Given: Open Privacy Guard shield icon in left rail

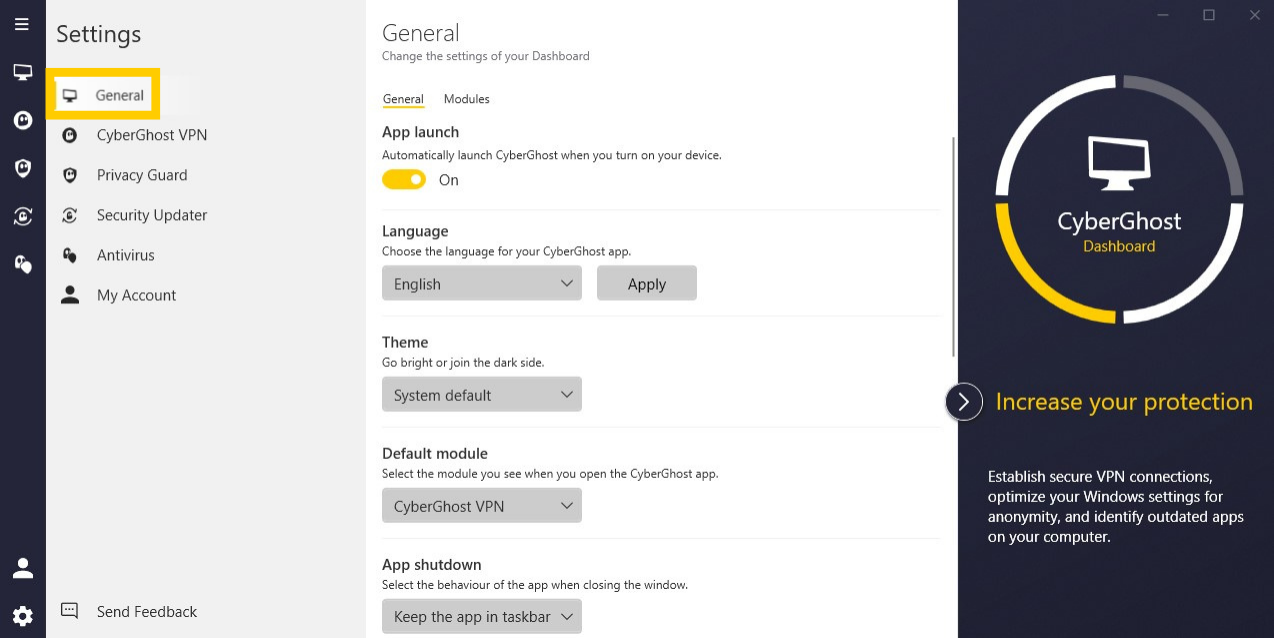Looking at the screenshot, I should (22, 168).
